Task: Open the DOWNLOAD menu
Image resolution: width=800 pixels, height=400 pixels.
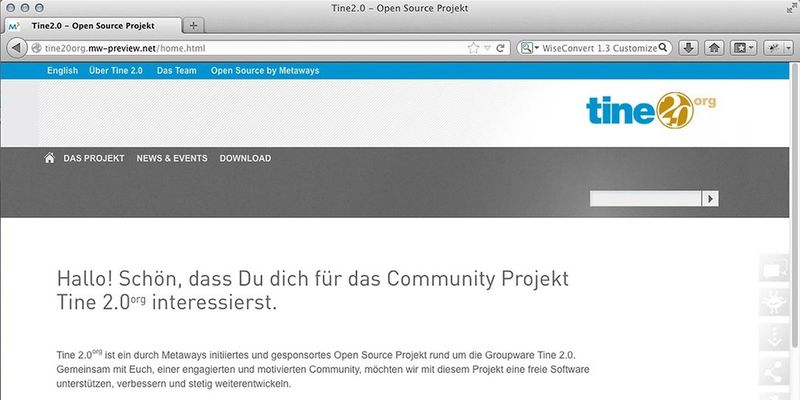Action: pos(245,158)
